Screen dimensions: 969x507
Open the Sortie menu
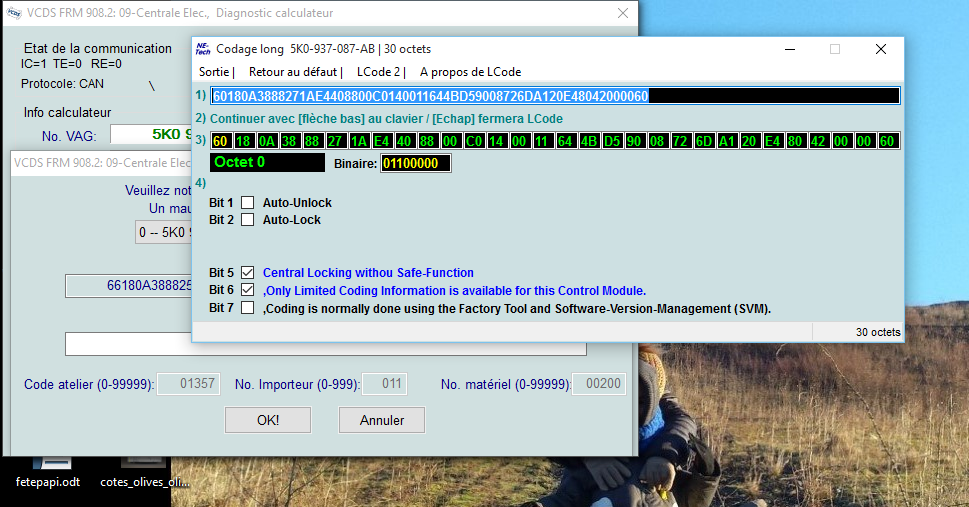click(214, 72)
